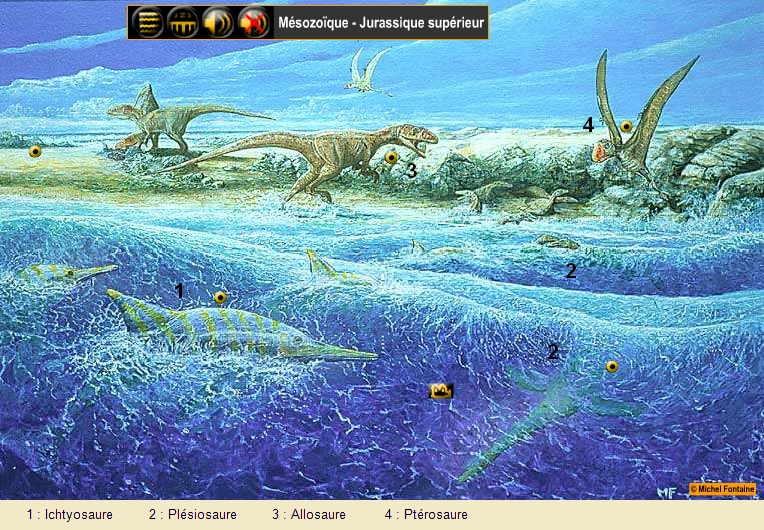Open the numbered timeline scale icon
This screenshot has height=530, width=764.
coord(183,22)
